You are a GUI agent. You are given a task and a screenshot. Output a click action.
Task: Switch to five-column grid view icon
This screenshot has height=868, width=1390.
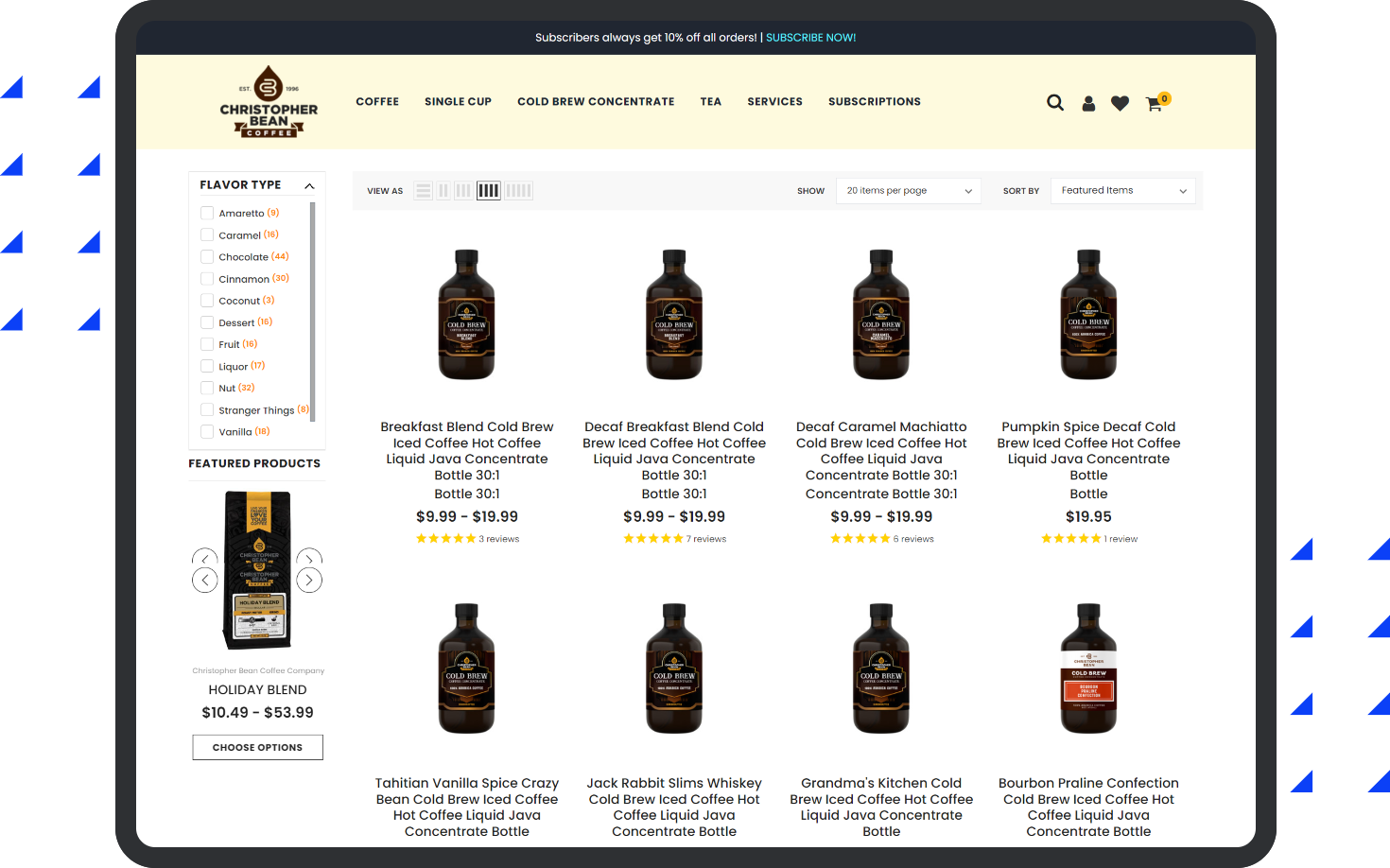518,191
